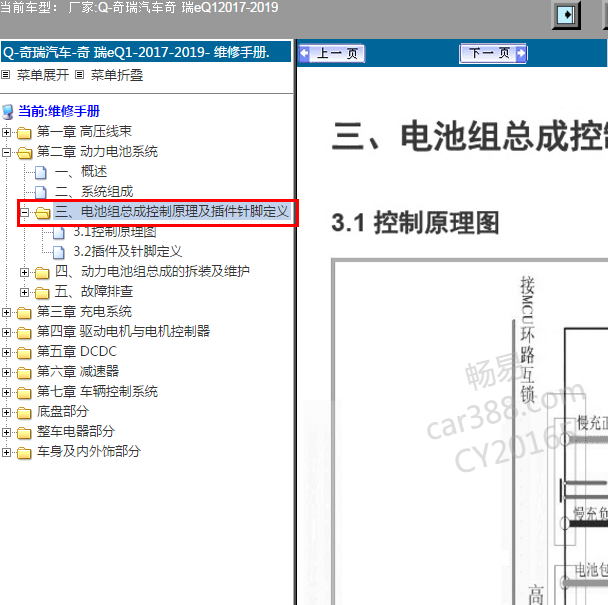Click the 当前:维修手册 root node
This screenshot has width=608, height=605.
pos(59,111)
